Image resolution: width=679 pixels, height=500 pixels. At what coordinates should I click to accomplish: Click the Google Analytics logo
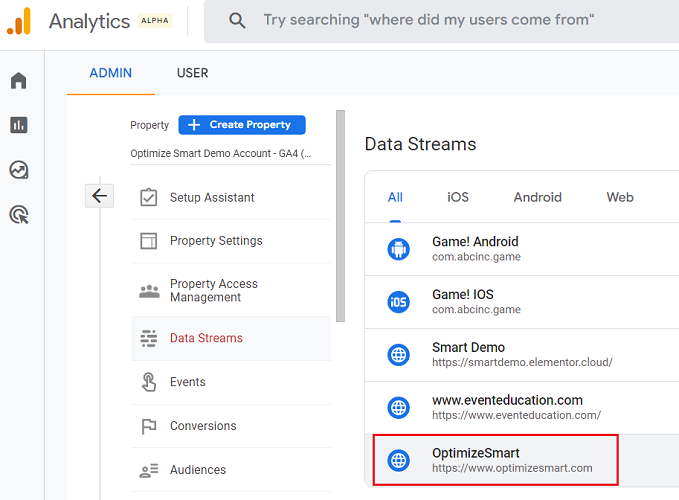click(19, 21)
